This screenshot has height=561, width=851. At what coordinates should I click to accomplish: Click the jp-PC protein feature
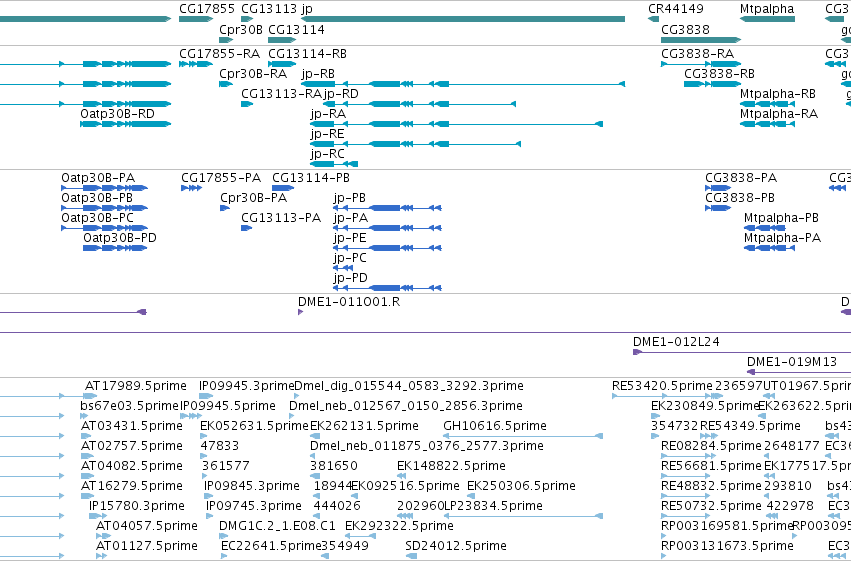pyautogui.click(x=344, y=268)
